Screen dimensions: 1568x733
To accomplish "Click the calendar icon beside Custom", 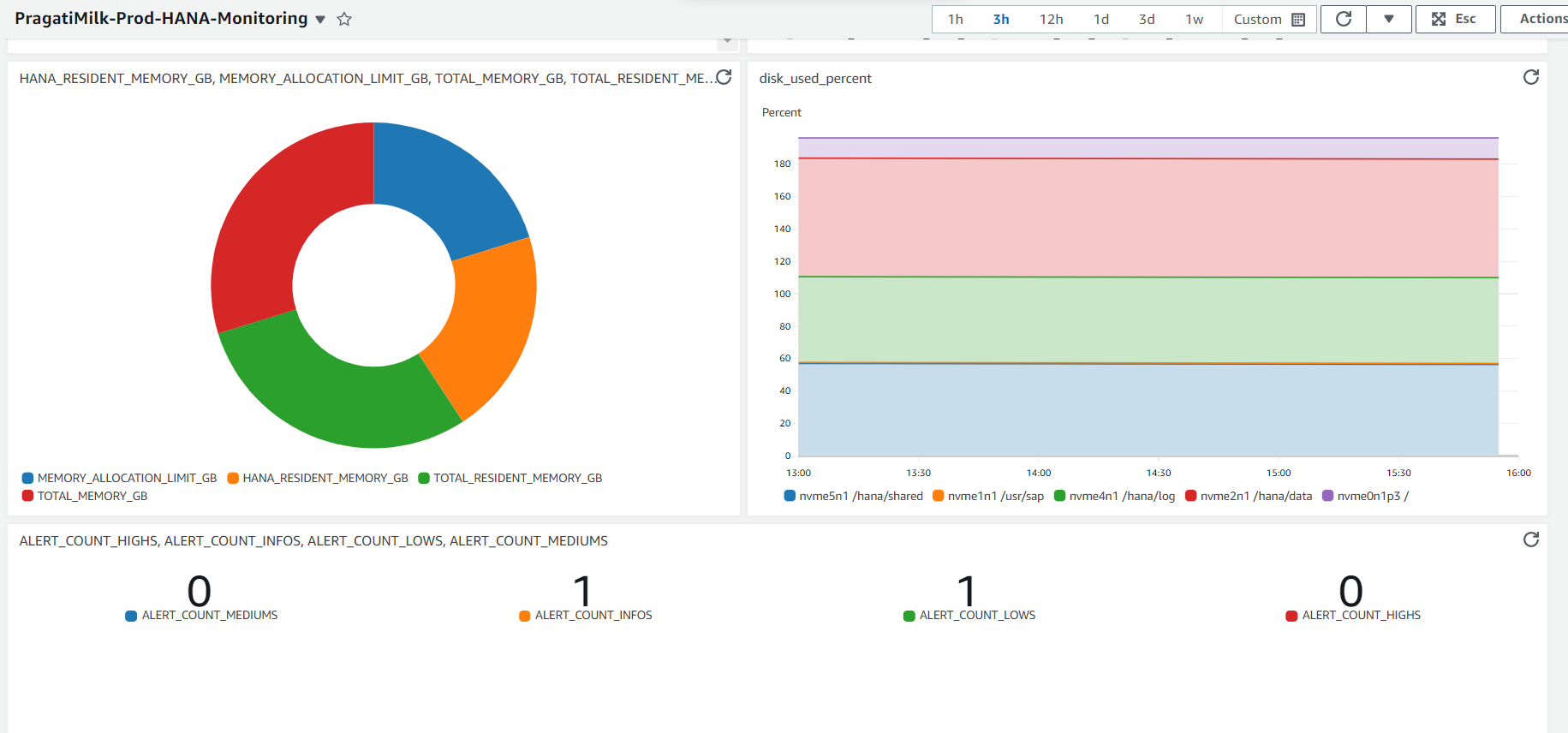I will point(1298,20).
